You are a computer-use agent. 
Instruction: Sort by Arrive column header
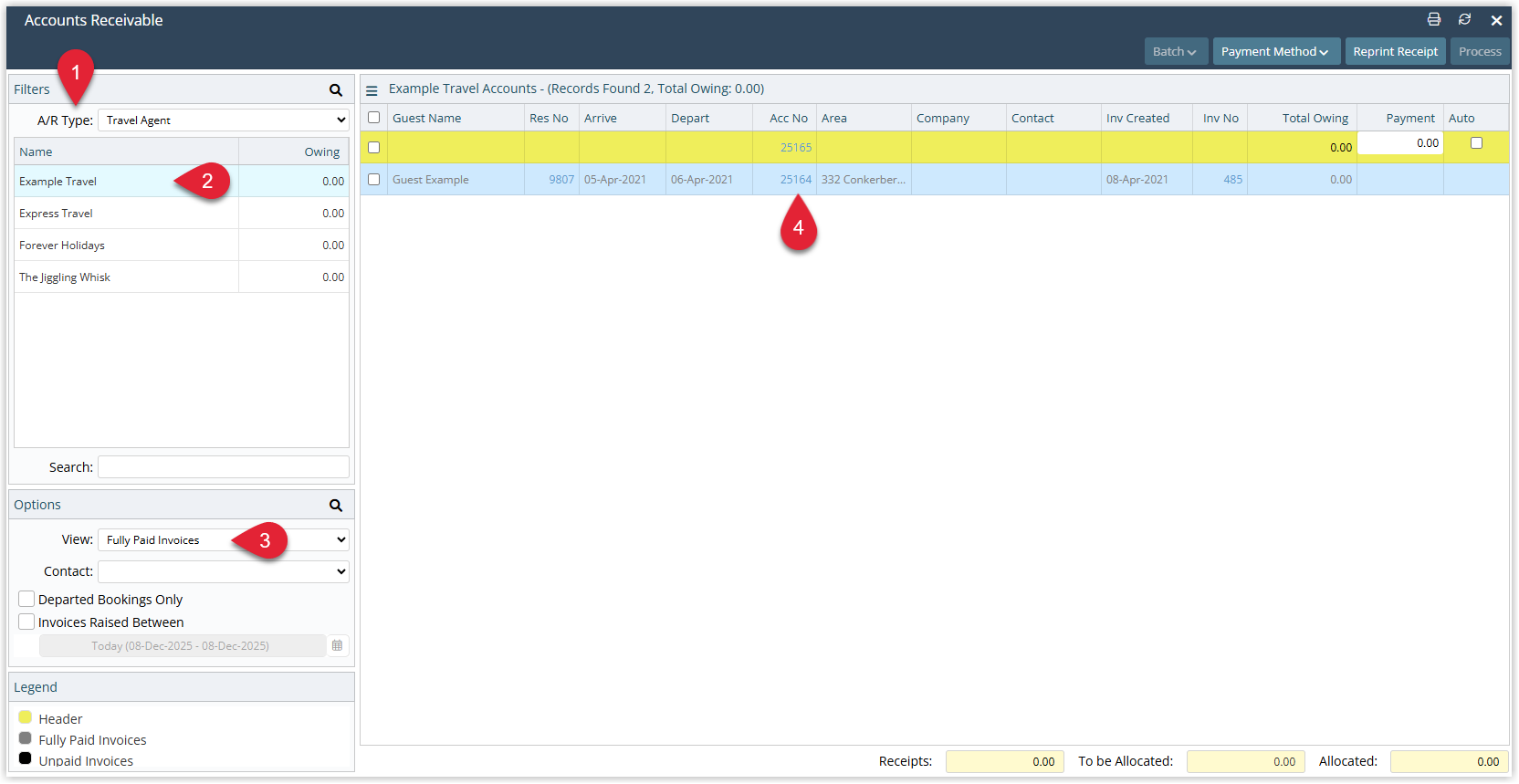click(623, 118)
